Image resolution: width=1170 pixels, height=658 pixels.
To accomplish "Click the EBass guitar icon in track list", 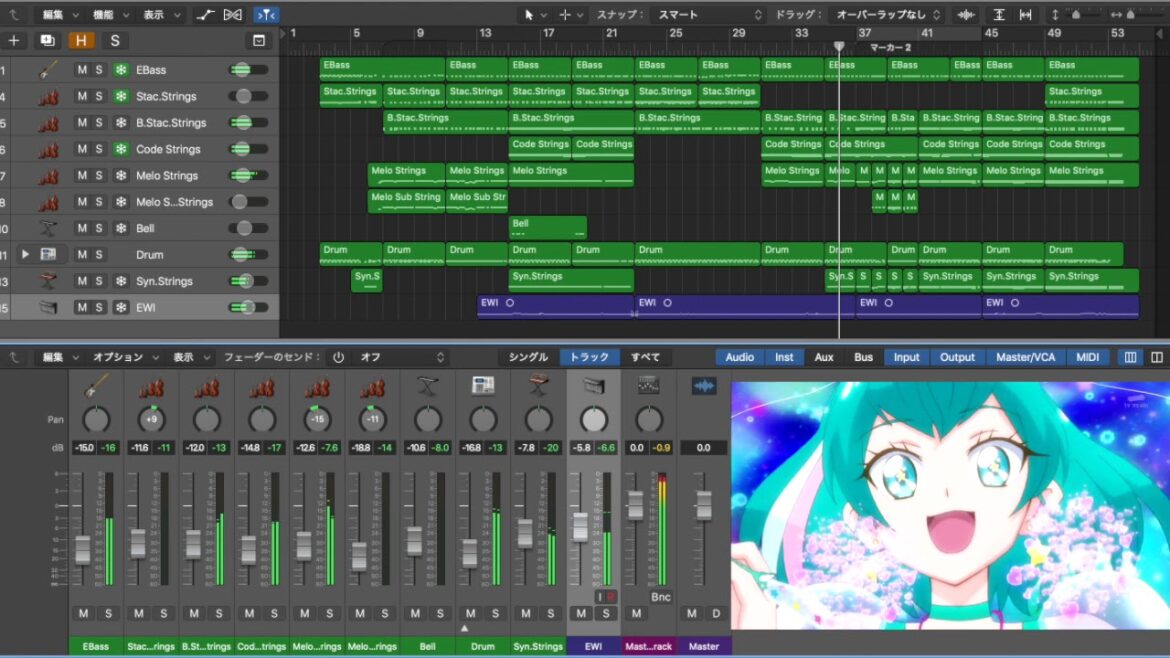I will (x=47, y=70).
